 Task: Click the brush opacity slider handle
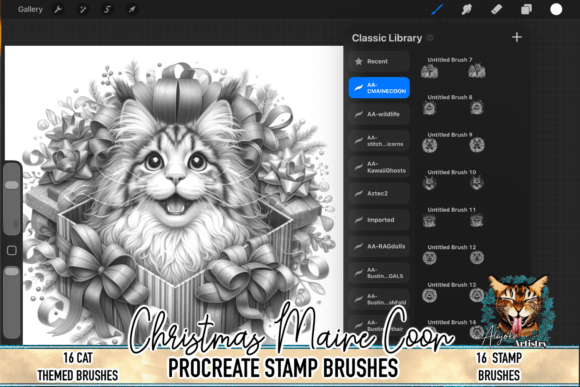pos(12,272)
